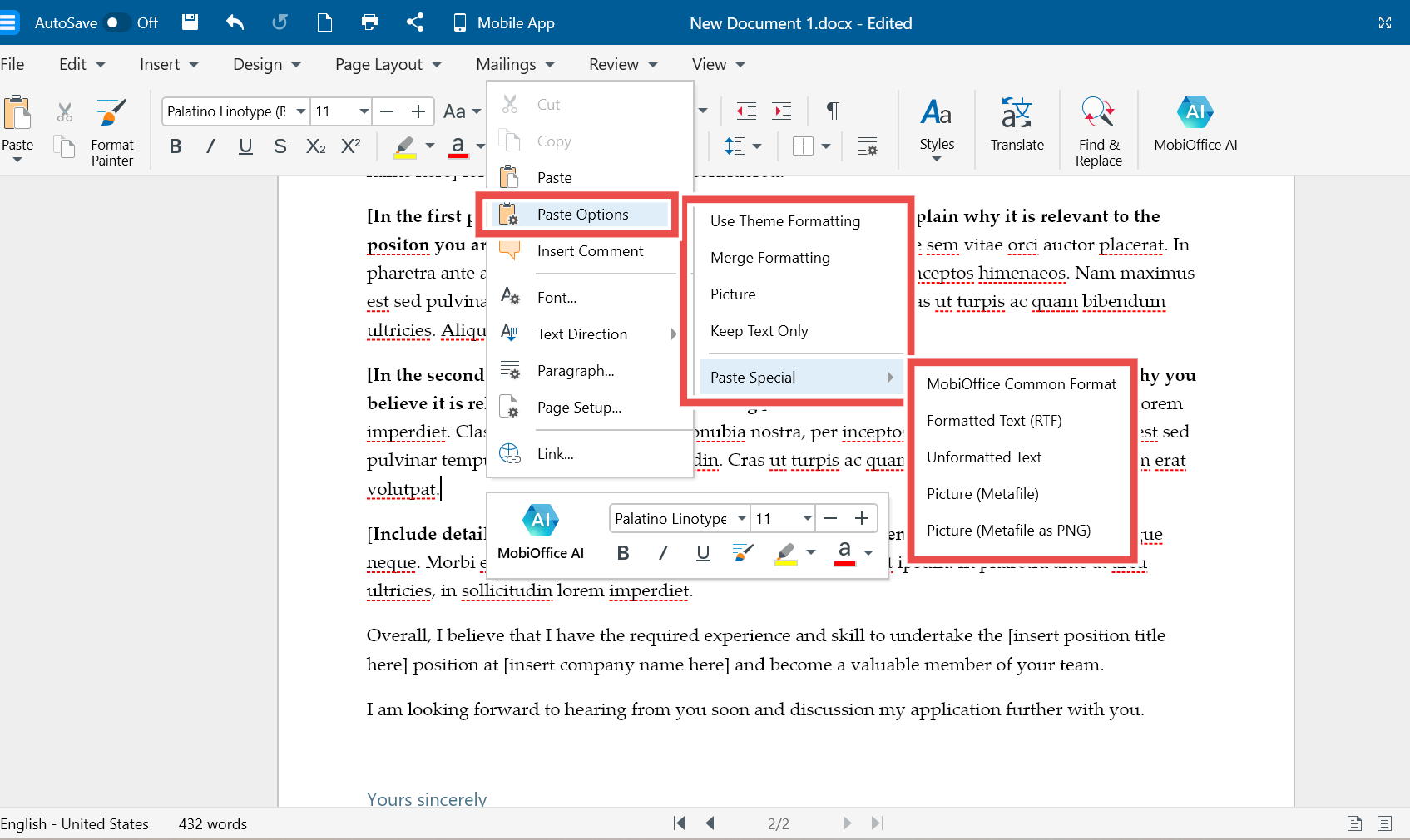Select Keep Text Only paste option
This screenshot has height=840, width=1410.
click(x=759, y=331)
